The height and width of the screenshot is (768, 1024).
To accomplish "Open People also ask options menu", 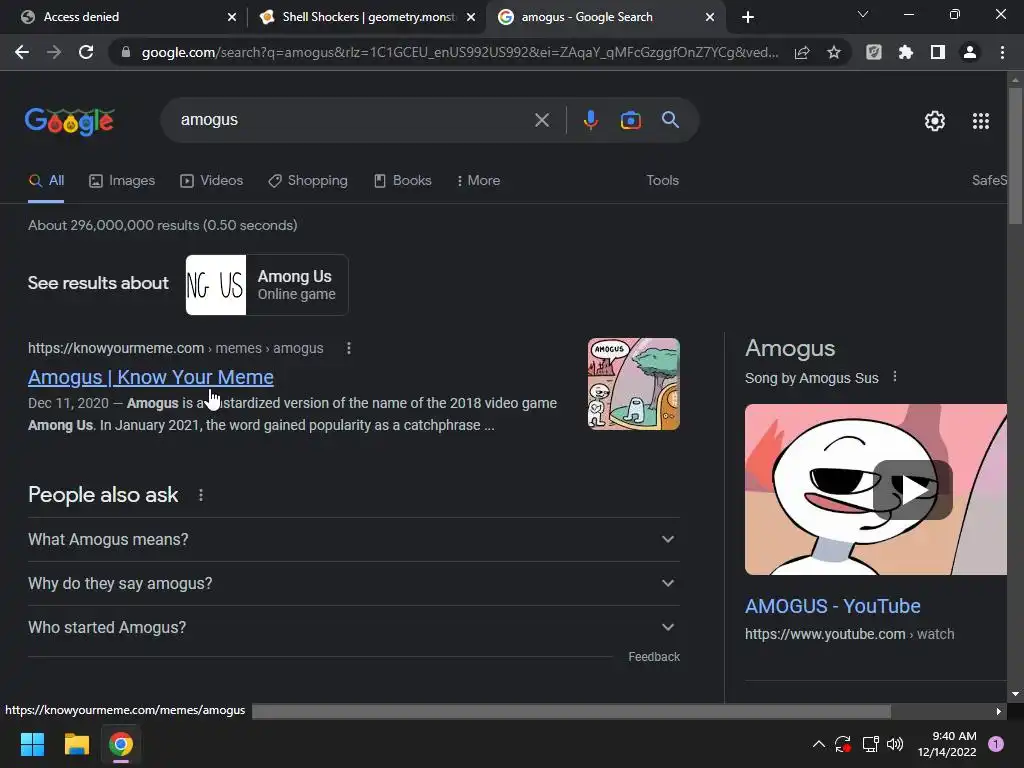I will tap(201, 495).
